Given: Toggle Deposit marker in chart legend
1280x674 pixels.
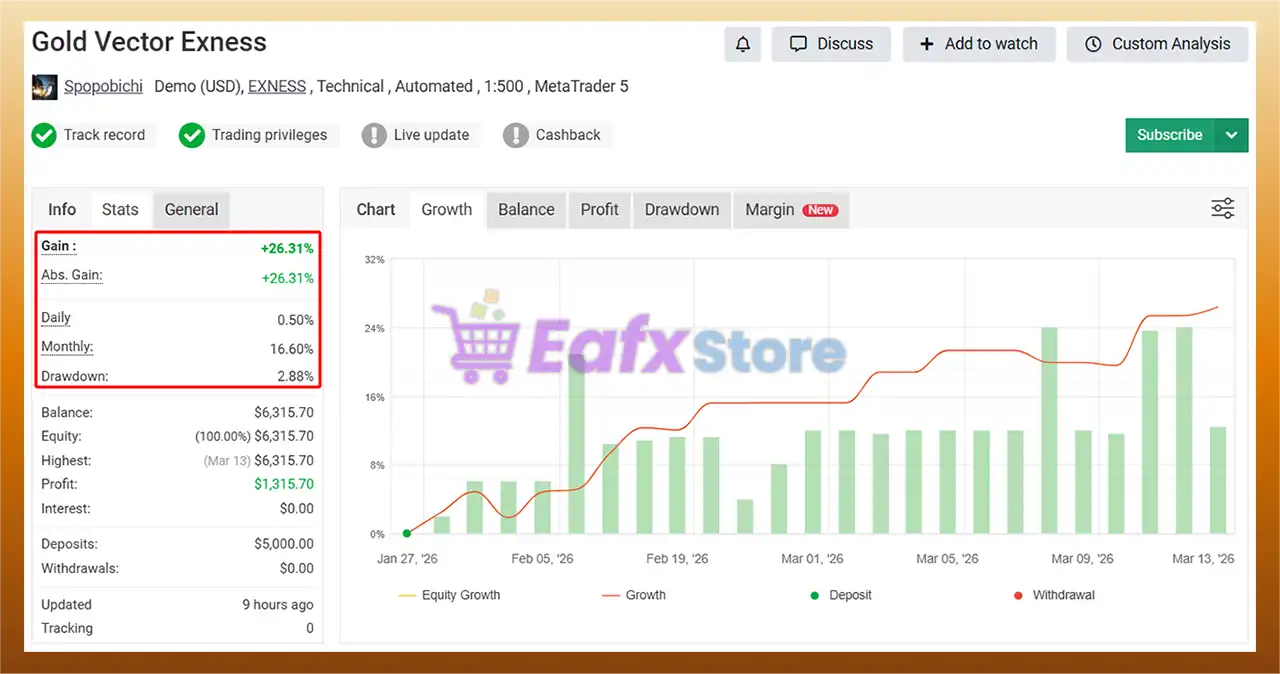Looking at the screenshot, I should coord(840,595).
